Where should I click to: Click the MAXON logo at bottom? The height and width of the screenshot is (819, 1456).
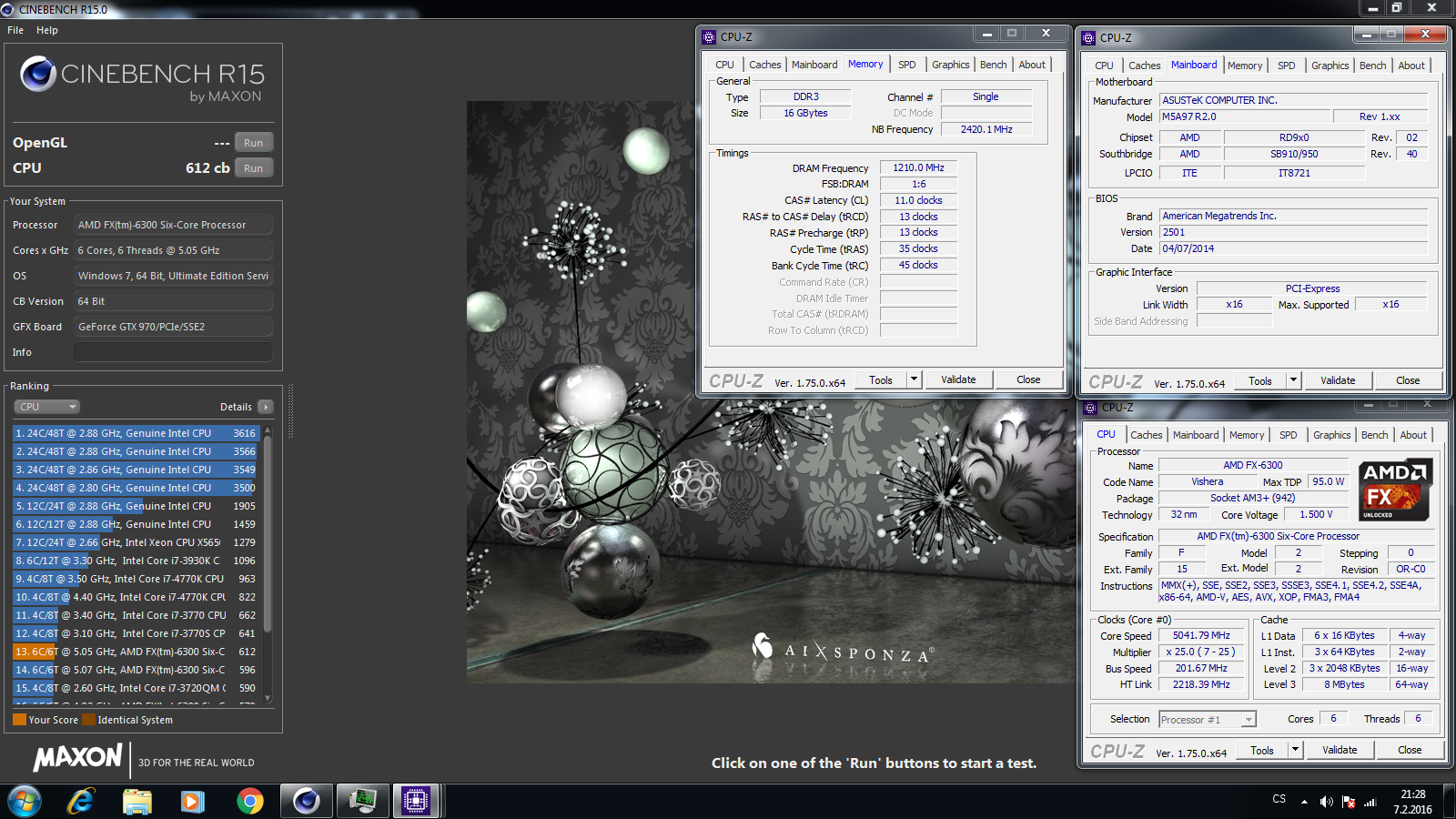click(x=77, y=758)
